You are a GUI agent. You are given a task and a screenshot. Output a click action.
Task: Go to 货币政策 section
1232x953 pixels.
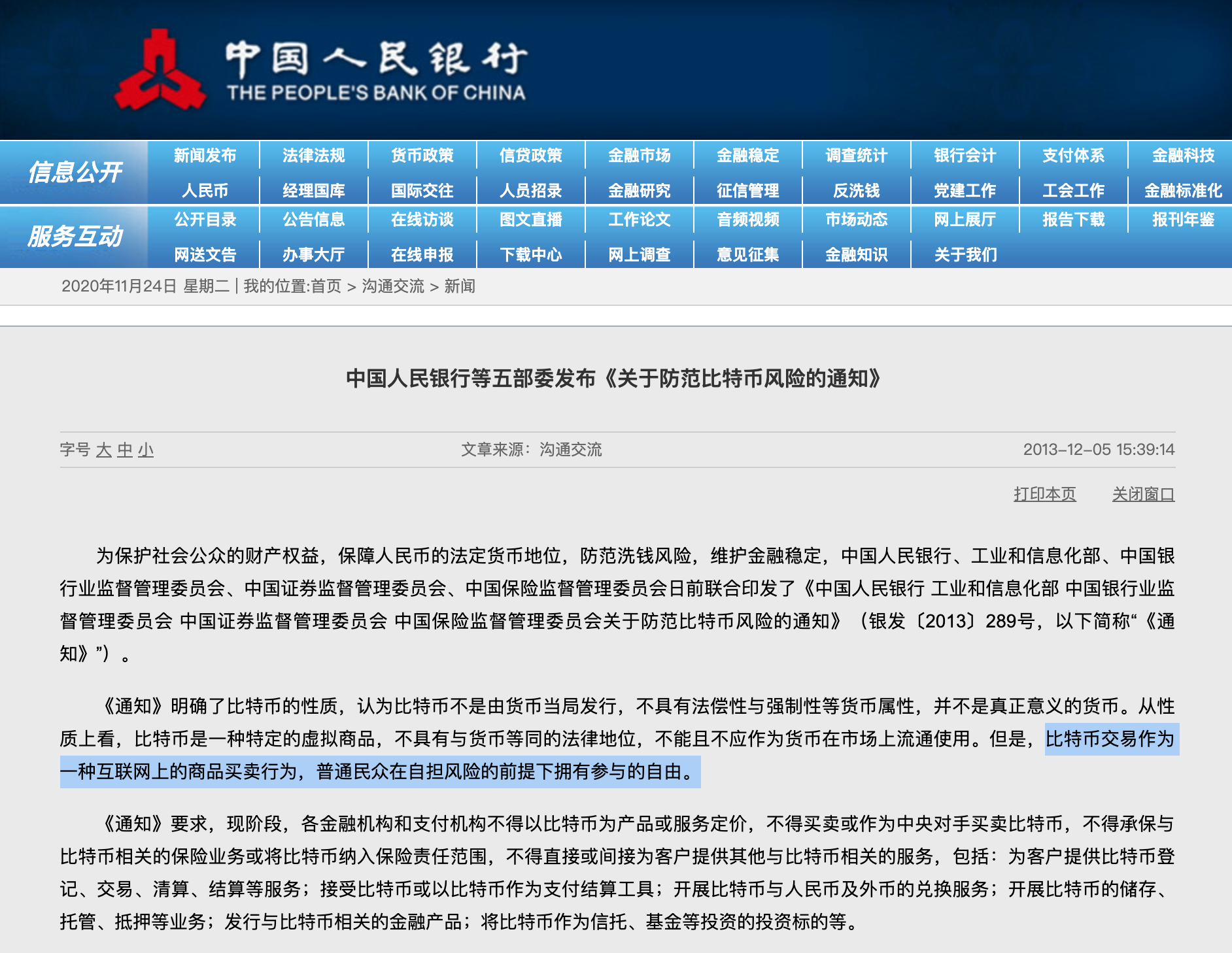coord(422,156)
